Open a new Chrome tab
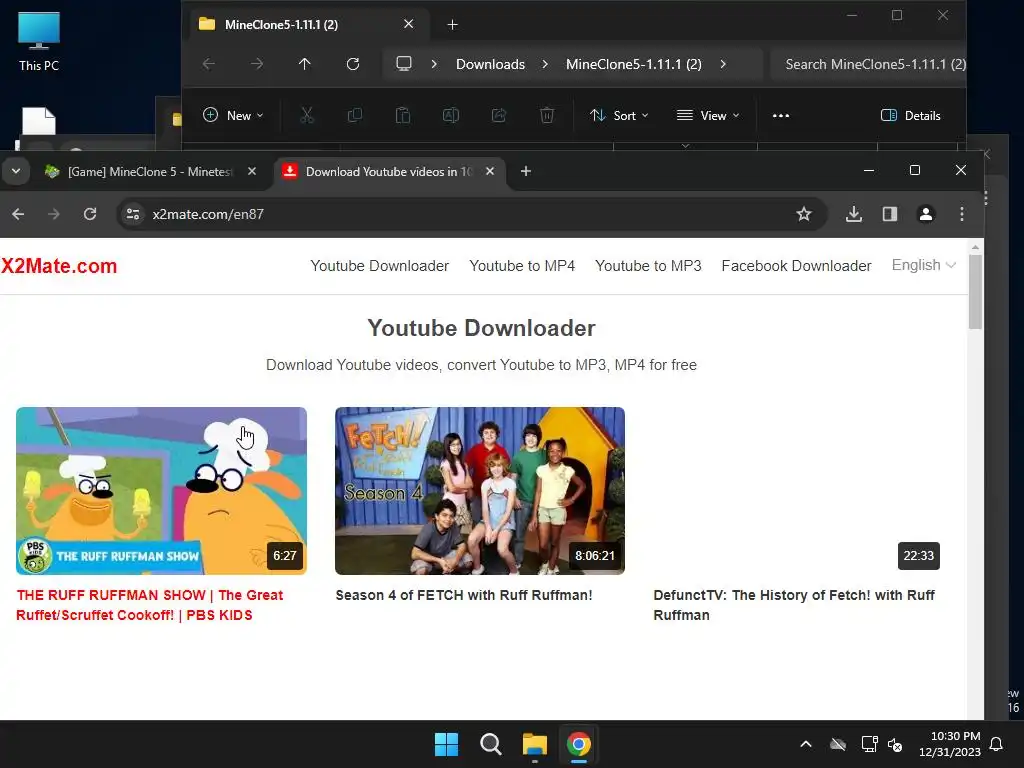Image resolution: width=1024 pixels, height=768 pixels. tap(526, 171)
